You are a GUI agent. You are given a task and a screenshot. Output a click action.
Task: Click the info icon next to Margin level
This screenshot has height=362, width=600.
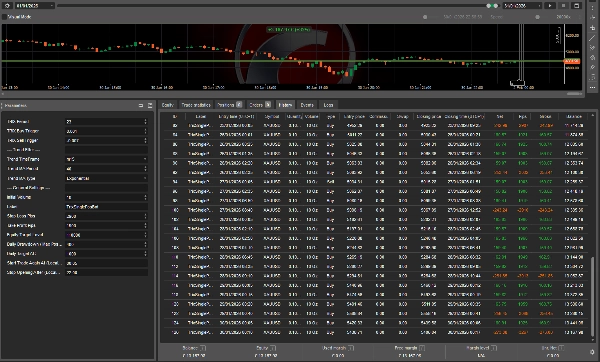point(494,348)
